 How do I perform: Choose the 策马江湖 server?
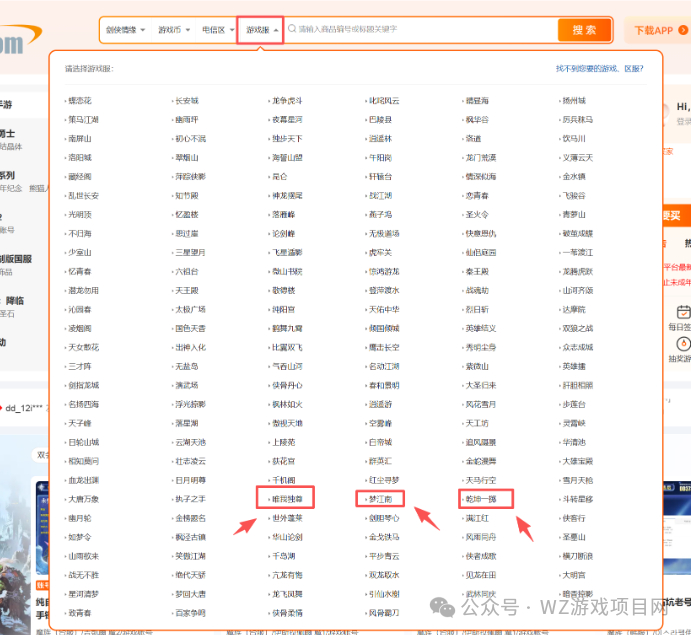[83, 120]
